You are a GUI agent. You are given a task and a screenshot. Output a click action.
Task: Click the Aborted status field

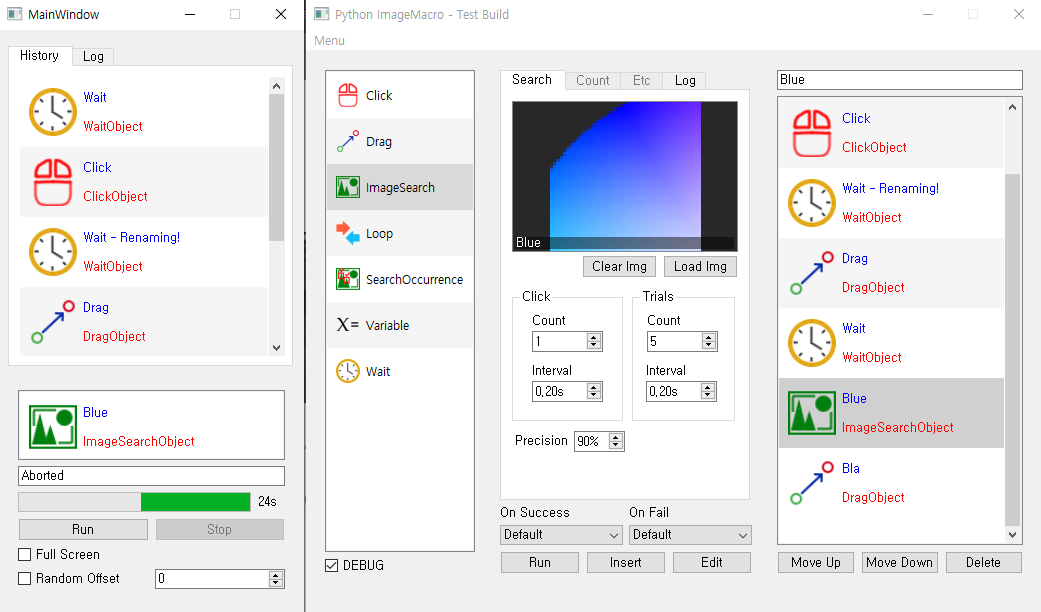pos(151,475)
